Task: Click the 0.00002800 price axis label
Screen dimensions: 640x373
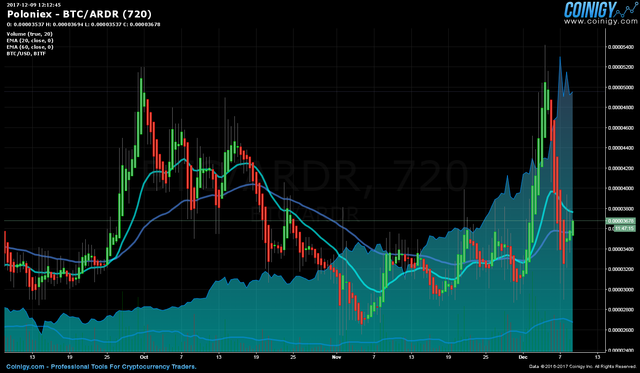Action: click(621, 310)
